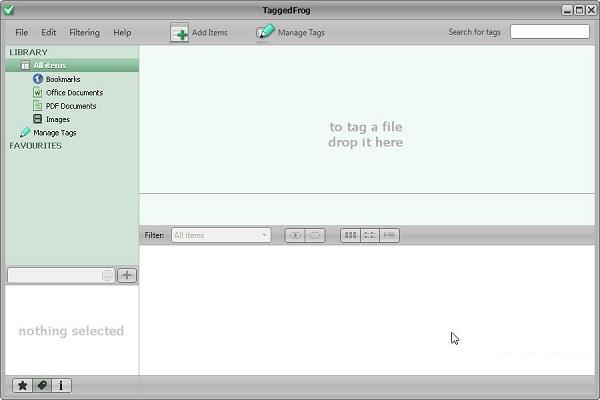The image size is (600, 400).
Task: Click the Search for tags field
Action: click(x=550, y=32)
